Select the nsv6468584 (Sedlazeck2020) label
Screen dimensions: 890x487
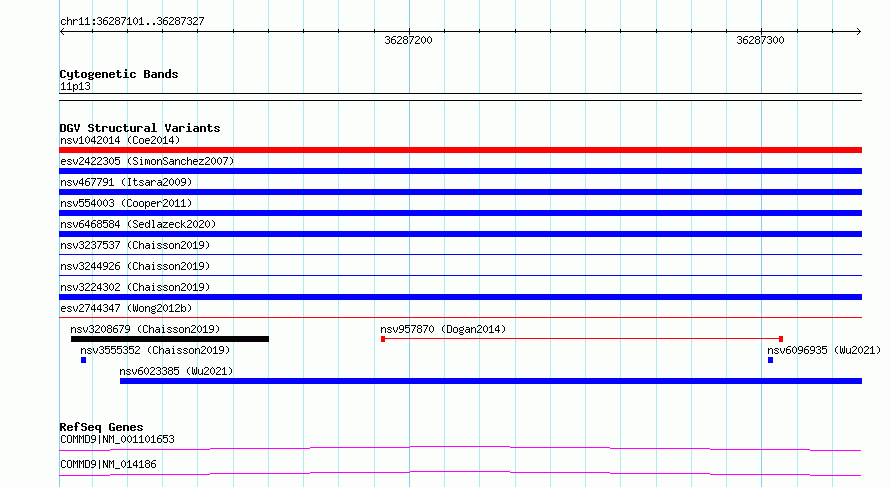pos(138,224)
